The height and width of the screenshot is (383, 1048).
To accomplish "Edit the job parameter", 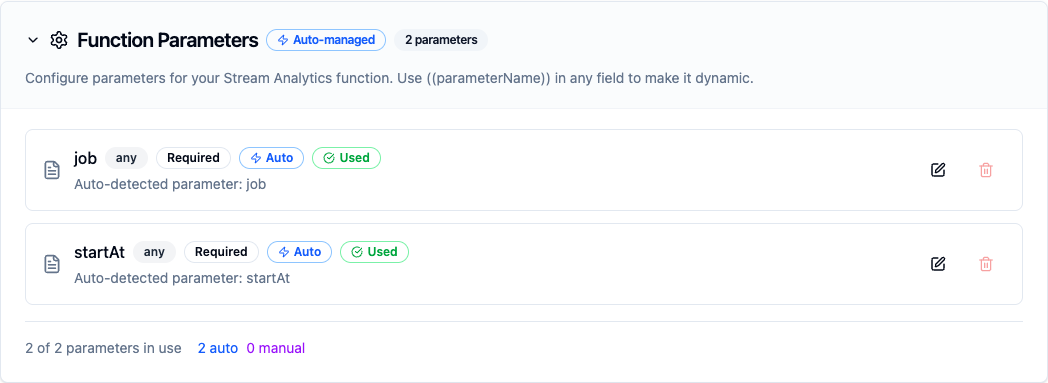I will point(938,170).
